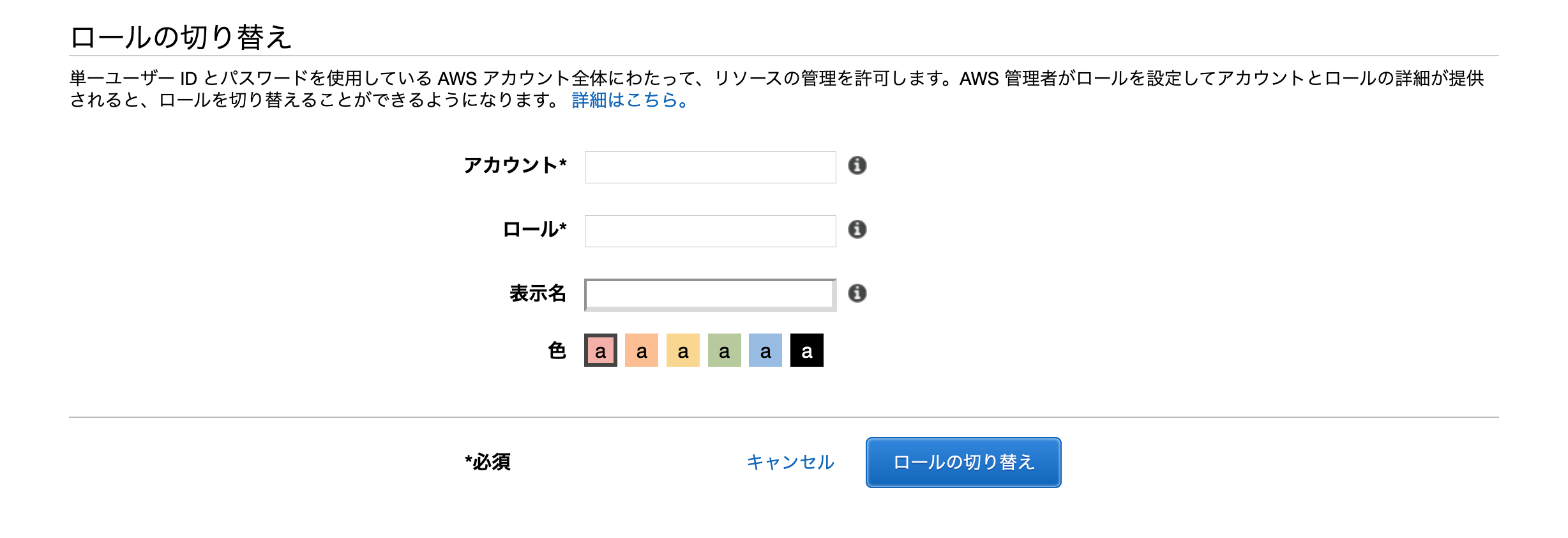
Task: Select the green color swatch
Action: coord(723,350)
